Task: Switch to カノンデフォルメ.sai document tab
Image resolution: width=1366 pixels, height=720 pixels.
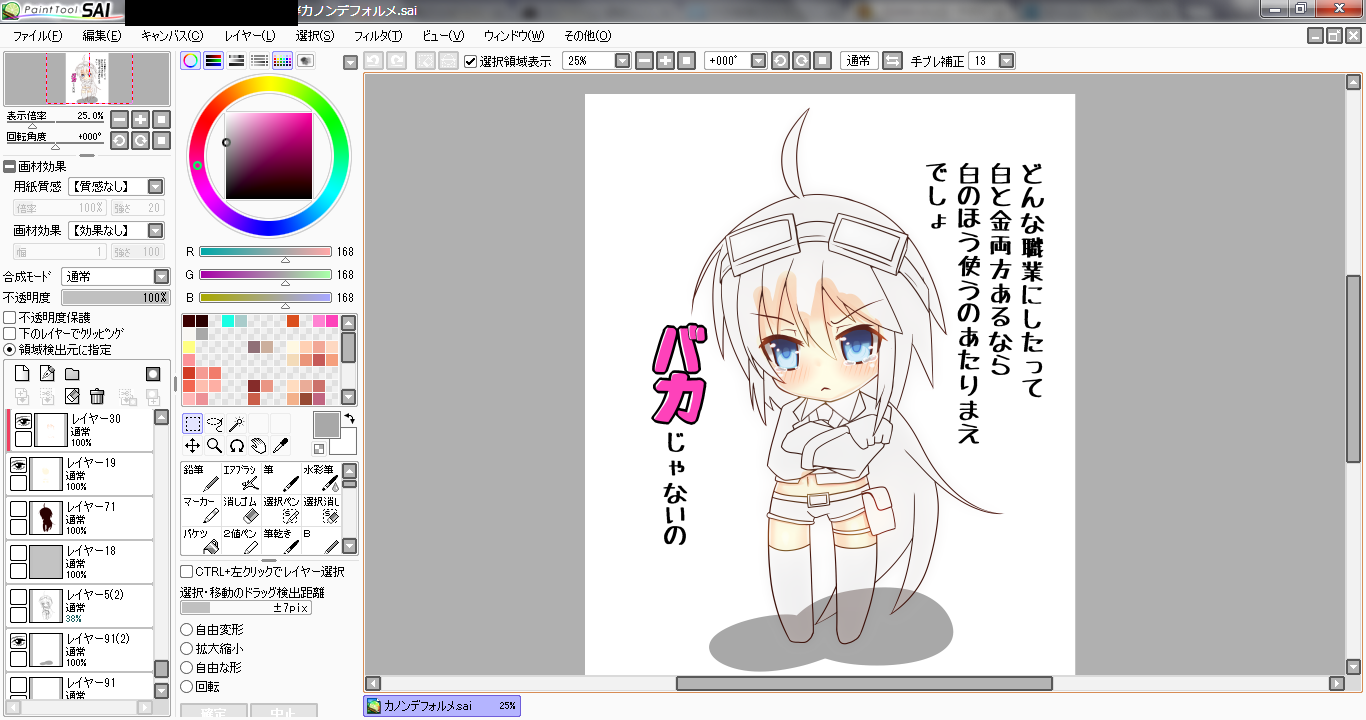Action: pyautogui.click(x=441, y=706)
